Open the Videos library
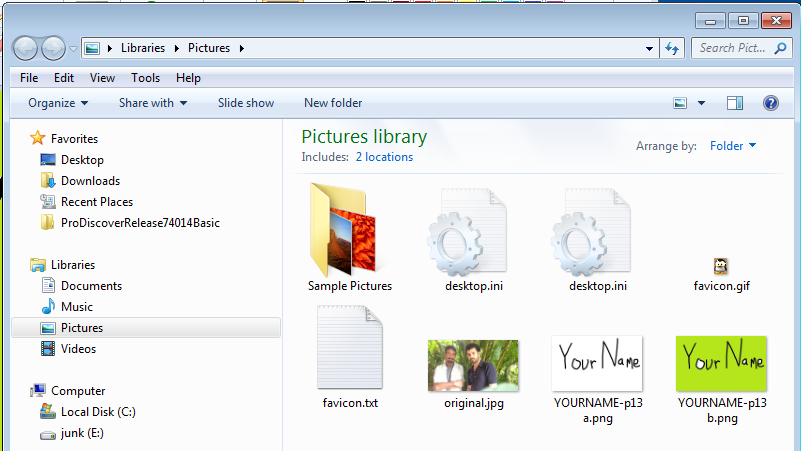Viewport: 801px width, 451px height. (79, 348)
